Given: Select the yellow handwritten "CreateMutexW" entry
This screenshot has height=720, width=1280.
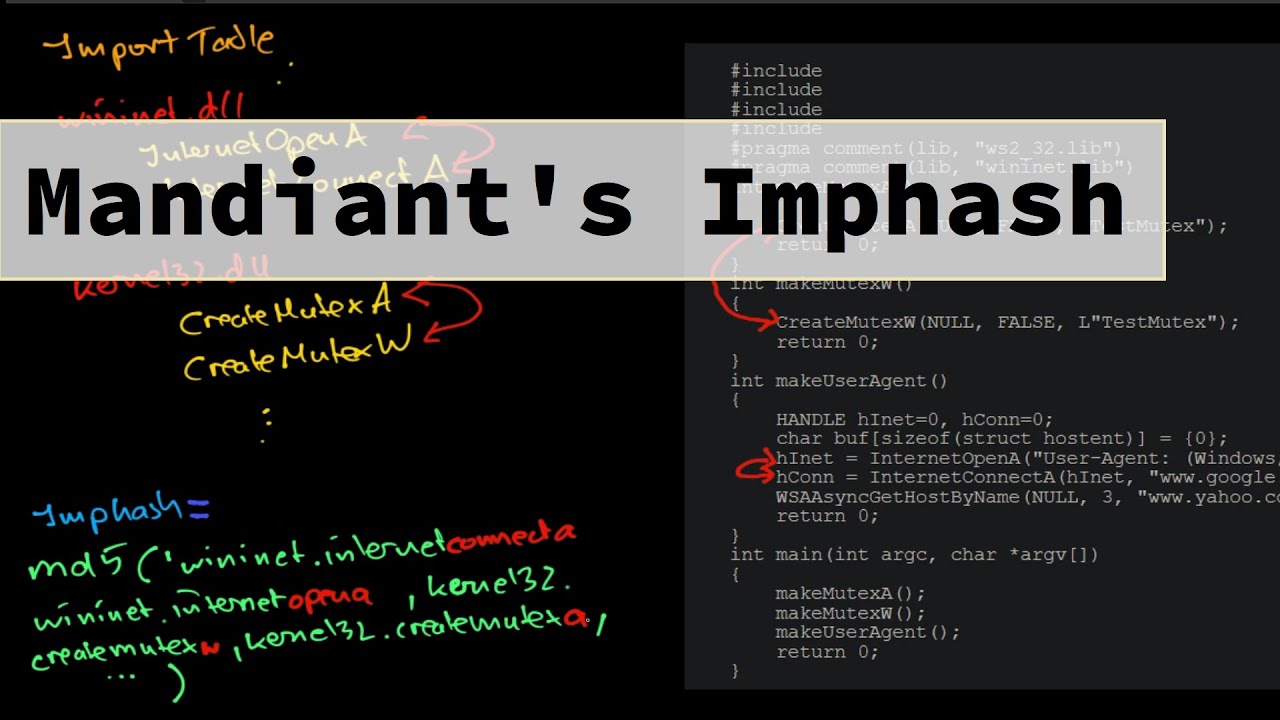Looking at the screenshot, I should [297, 357].
